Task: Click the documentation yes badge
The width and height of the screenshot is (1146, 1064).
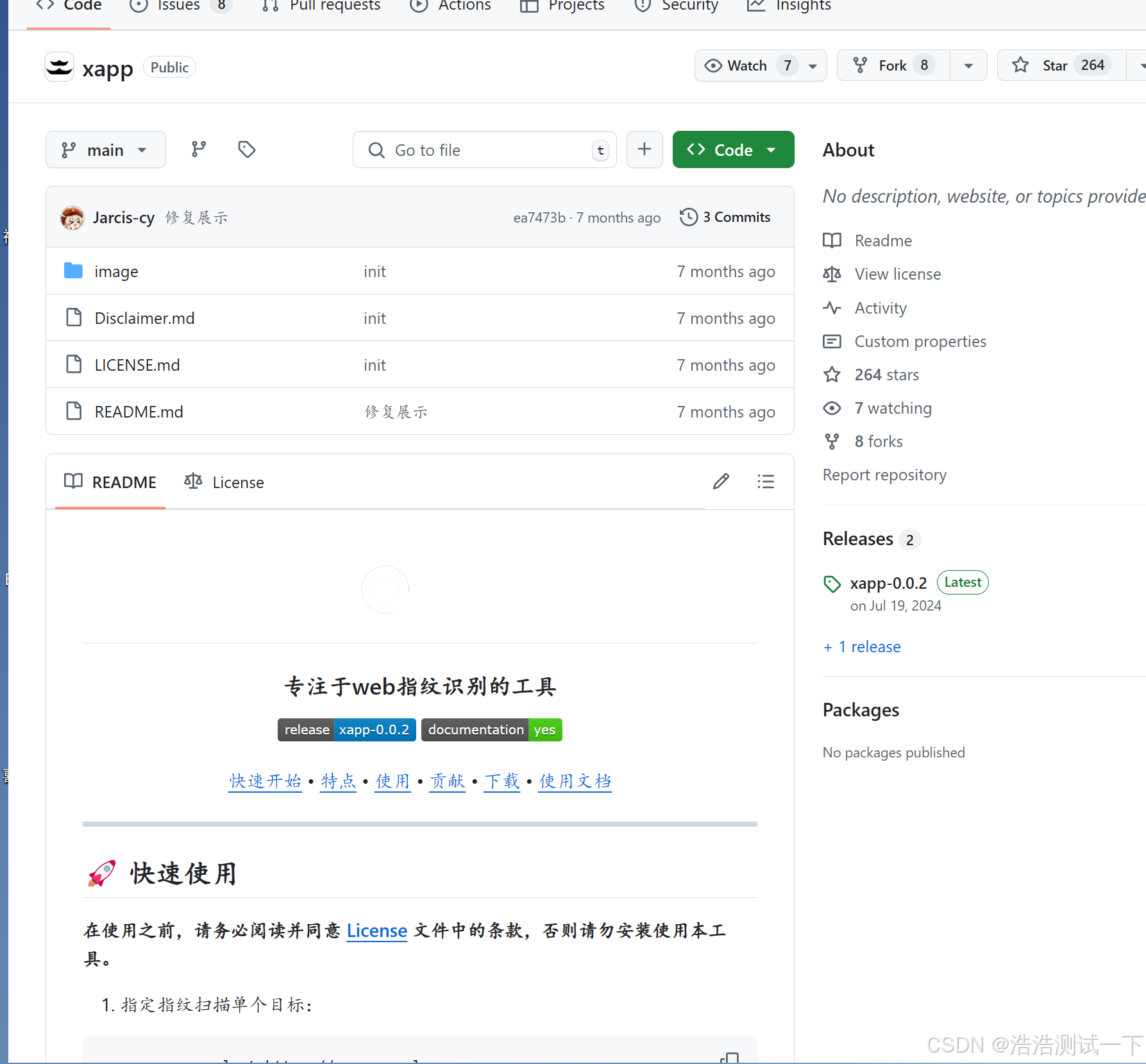Action: point(492,730)
